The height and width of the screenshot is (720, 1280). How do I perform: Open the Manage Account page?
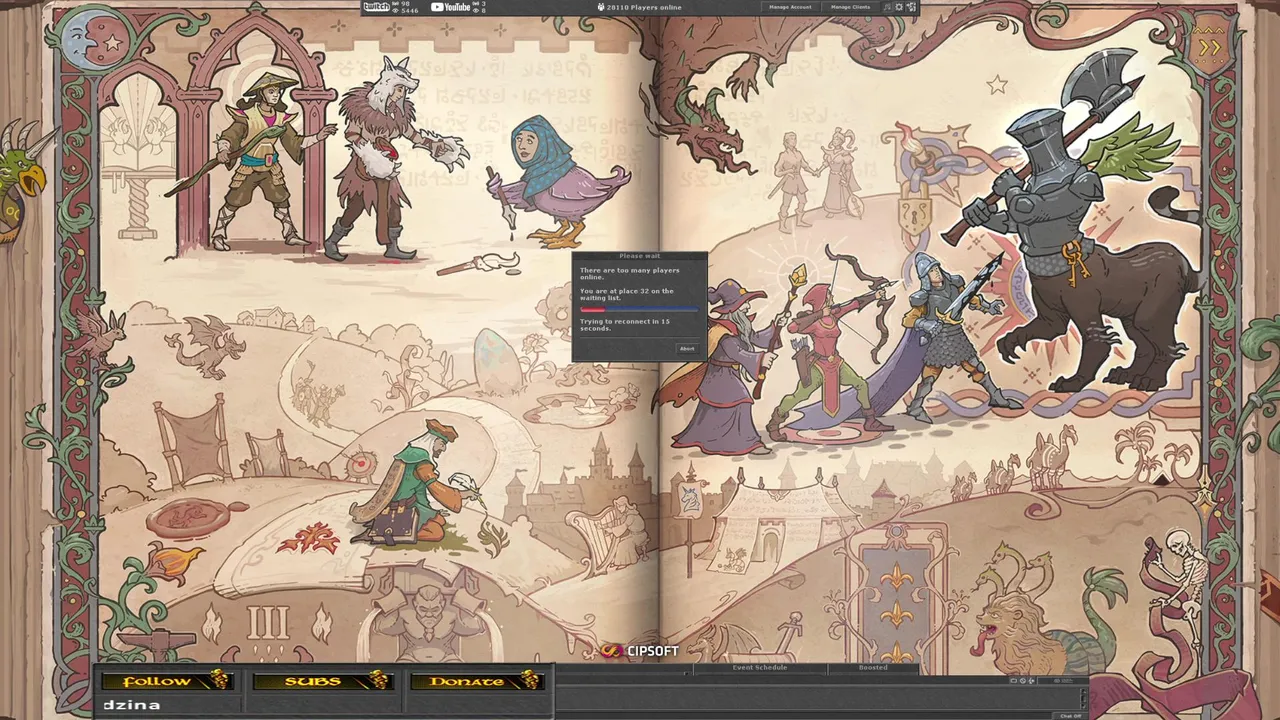coord(790,7)
